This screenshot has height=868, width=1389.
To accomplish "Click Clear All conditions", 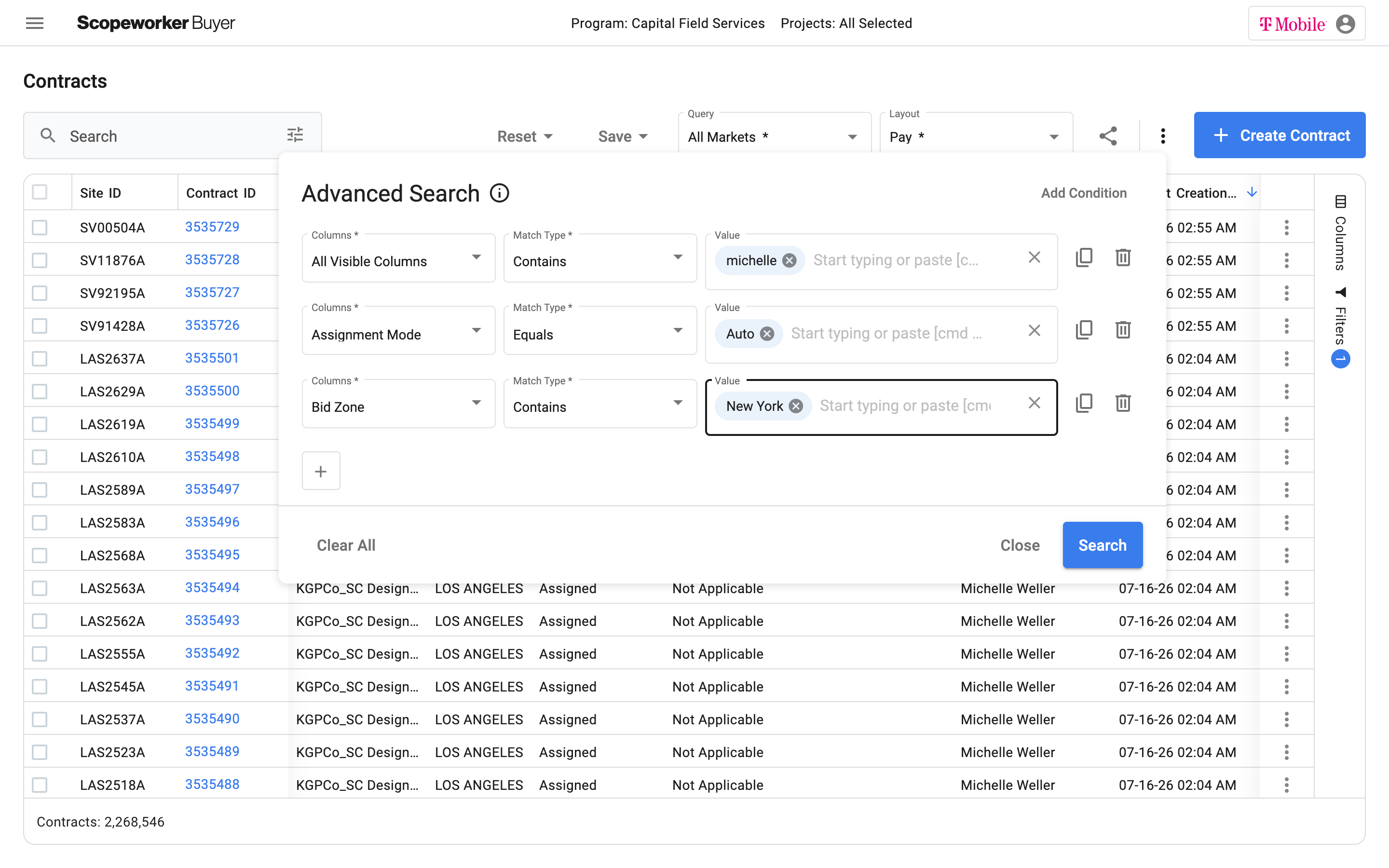I will [346, 545].
